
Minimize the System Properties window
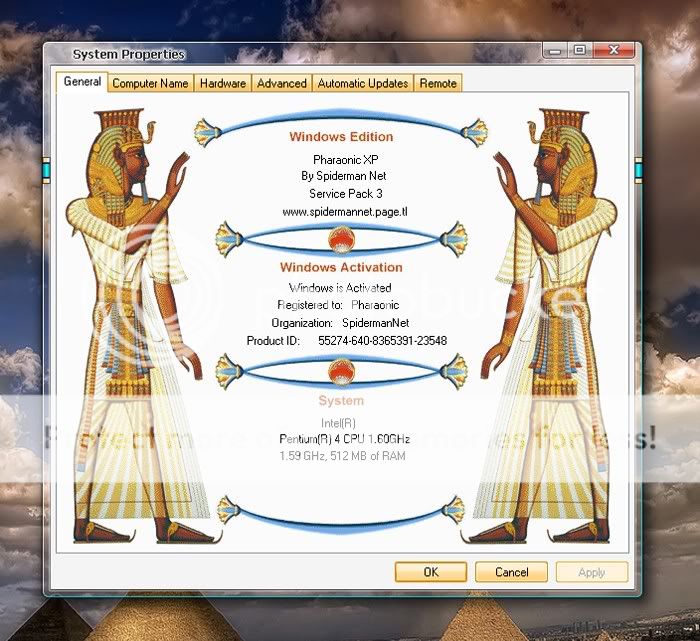pos(555,50)
